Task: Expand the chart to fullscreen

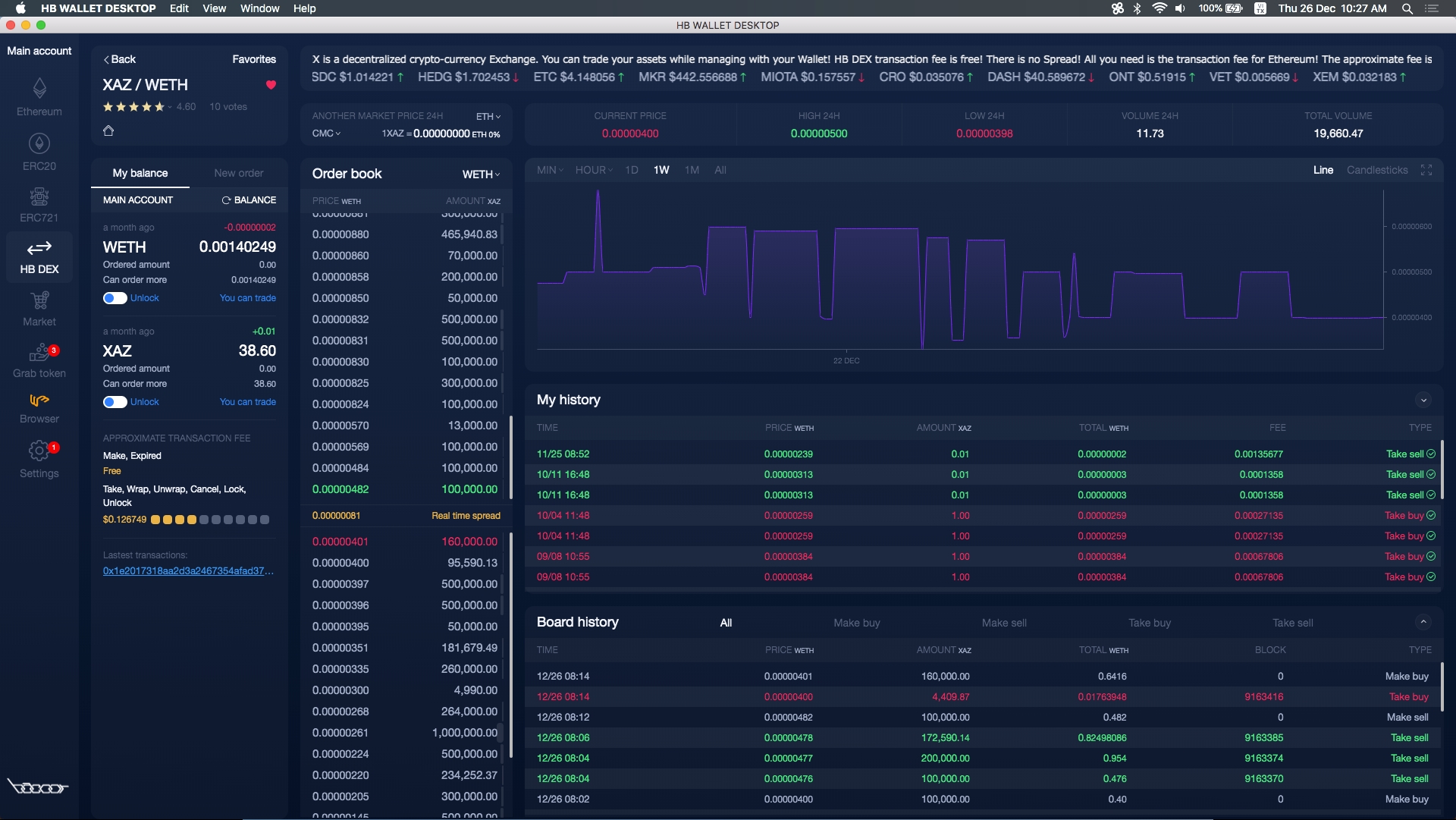Action: (x=1426, y=170)
